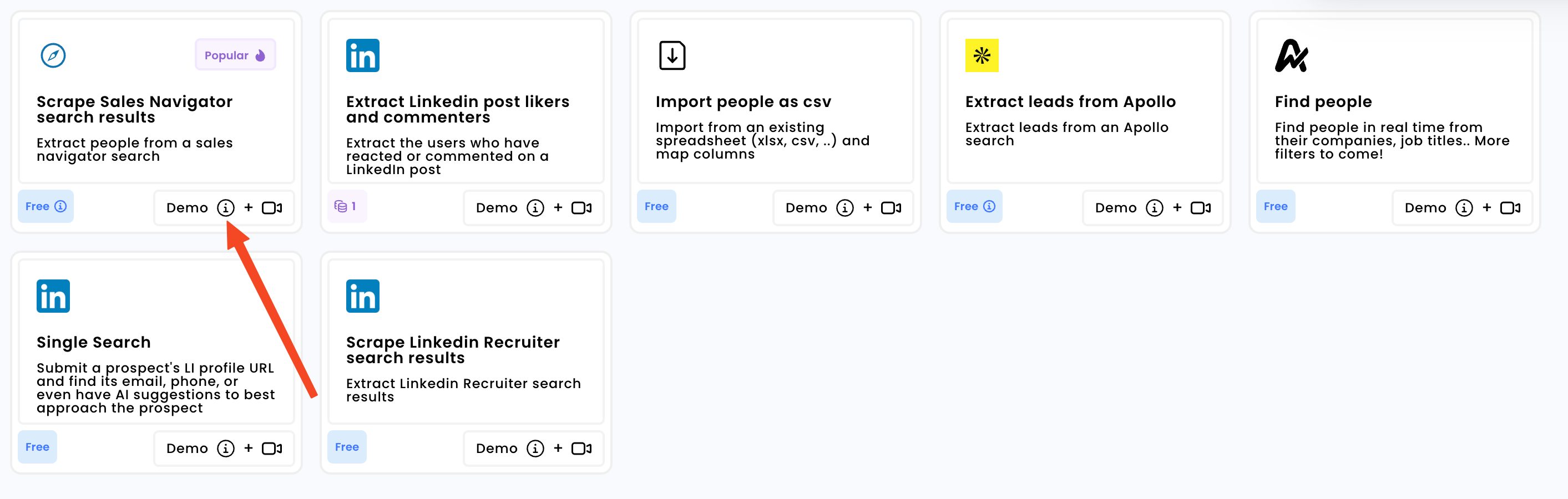Select Scrape Linkedin Recruiter search results title
This screenshot has height=499, width=1568.
pos(453,350)
